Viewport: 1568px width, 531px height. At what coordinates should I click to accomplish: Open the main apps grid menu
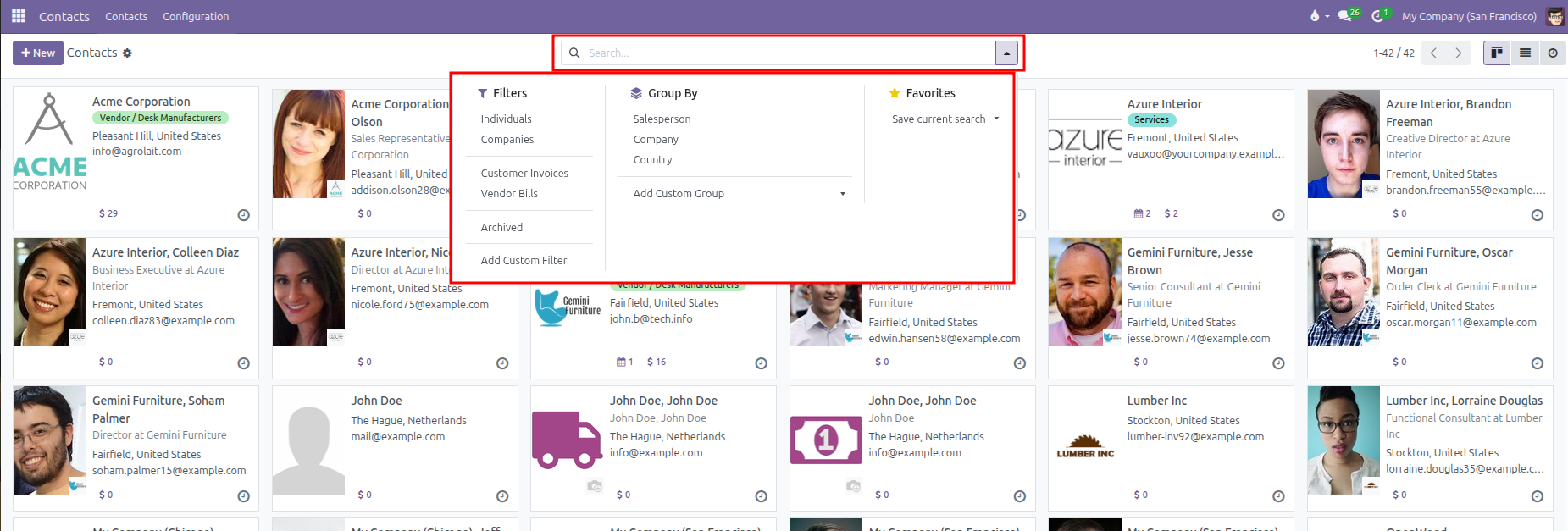(x=19, y=16)
